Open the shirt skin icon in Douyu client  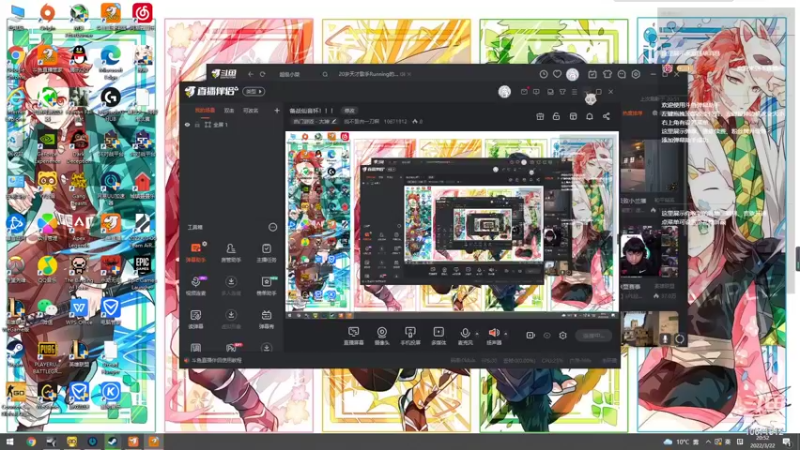coord(607,74)
